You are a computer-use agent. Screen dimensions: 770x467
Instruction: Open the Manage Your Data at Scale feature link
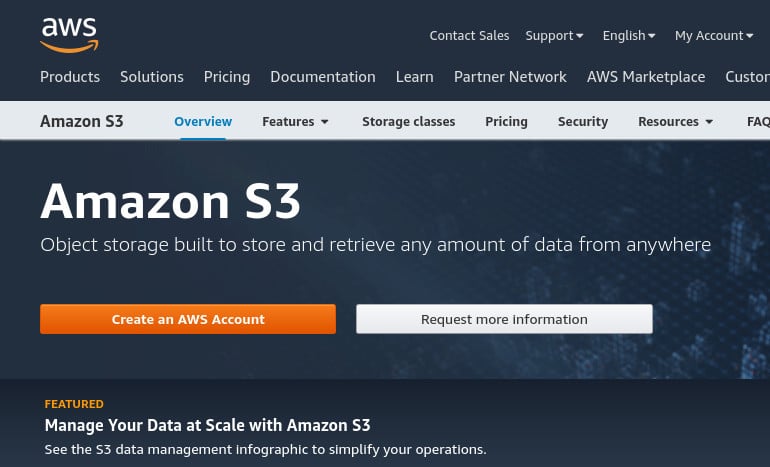coord(207,425)
